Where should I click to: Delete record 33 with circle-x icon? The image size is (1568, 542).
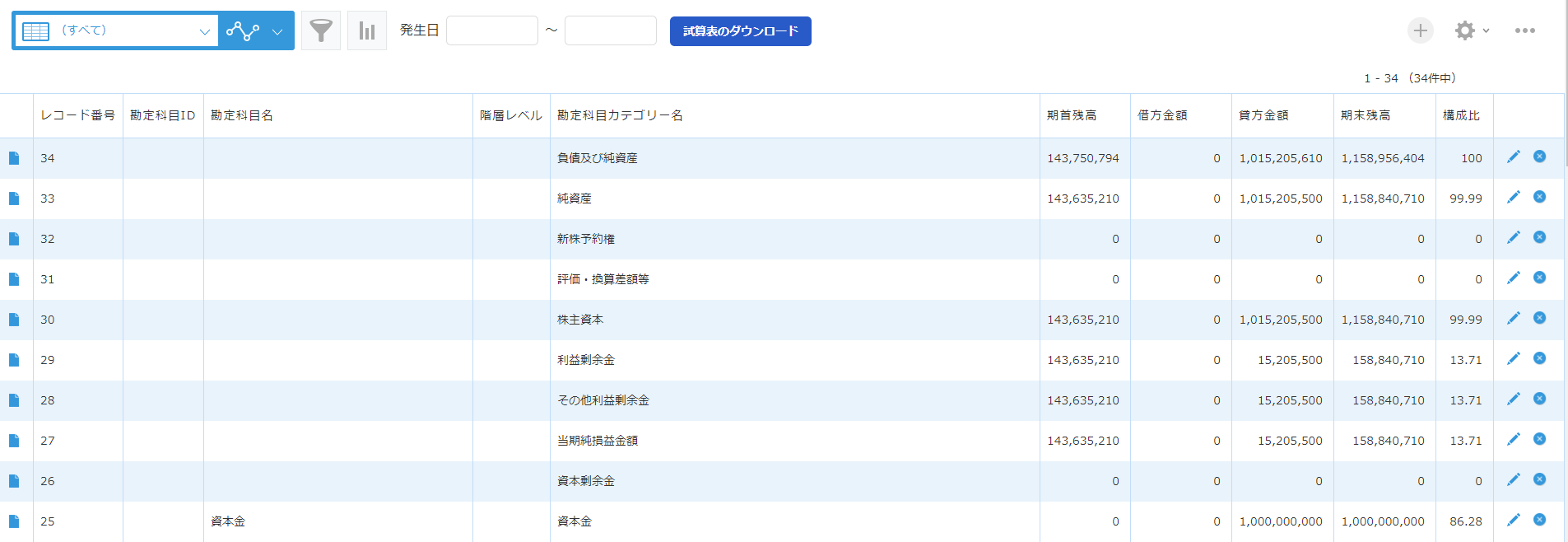pyautogui.click(x=1539, y=197)
